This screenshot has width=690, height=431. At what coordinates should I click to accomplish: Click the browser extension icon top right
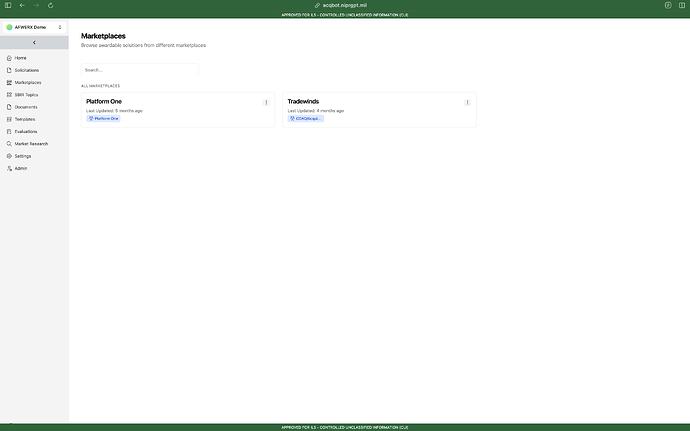click(668, 5)
